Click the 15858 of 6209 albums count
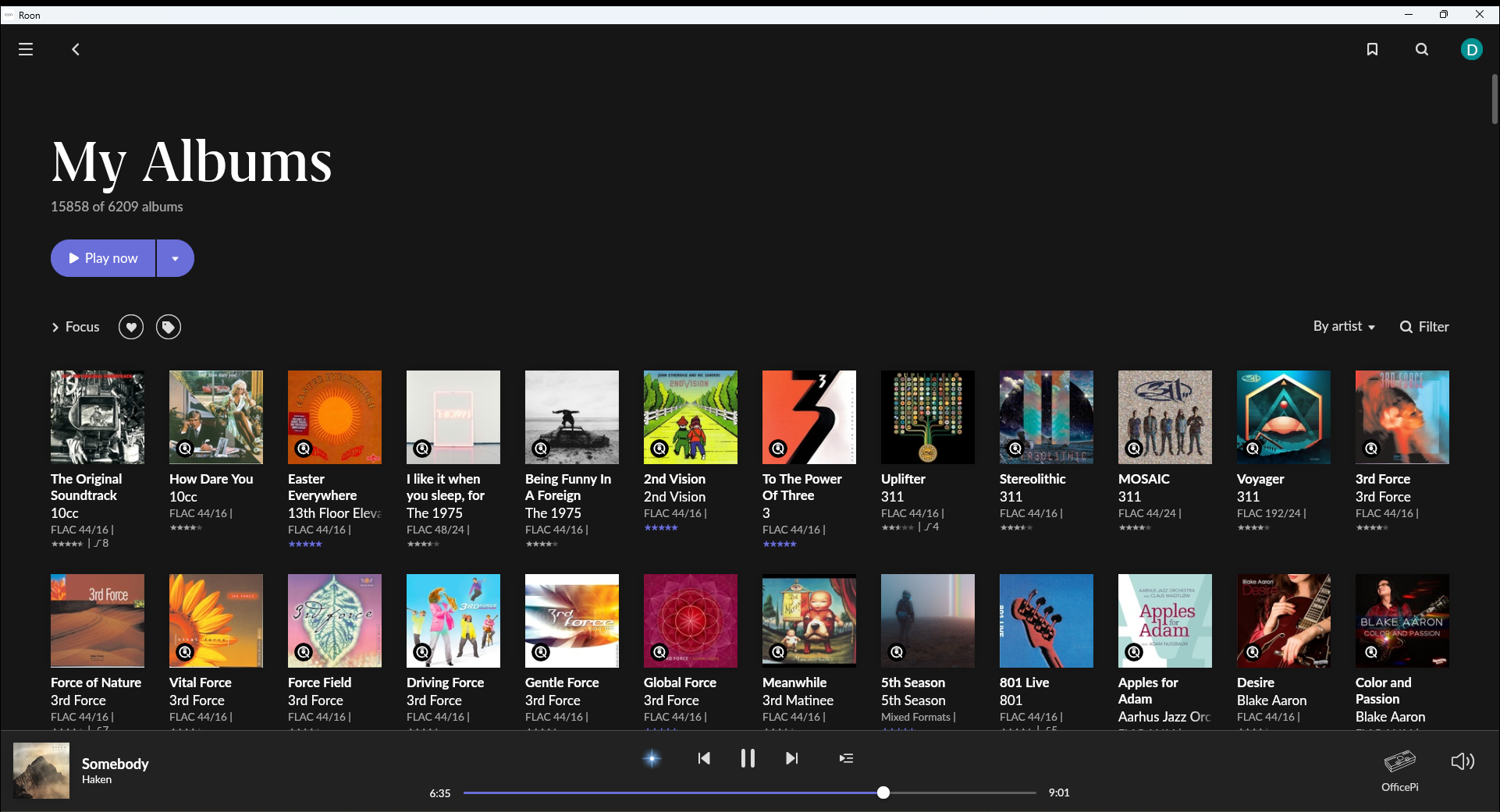1500x812 pixels. pos(117,207)
